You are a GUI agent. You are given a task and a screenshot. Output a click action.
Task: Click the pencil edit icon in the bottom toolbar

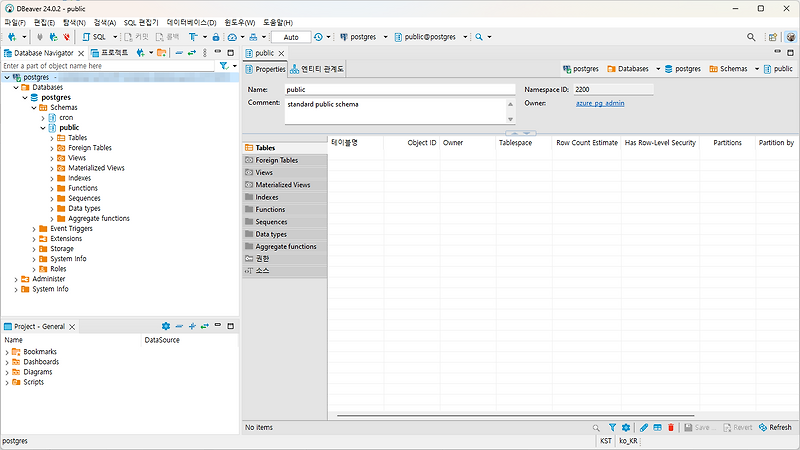tap(645, 427)
